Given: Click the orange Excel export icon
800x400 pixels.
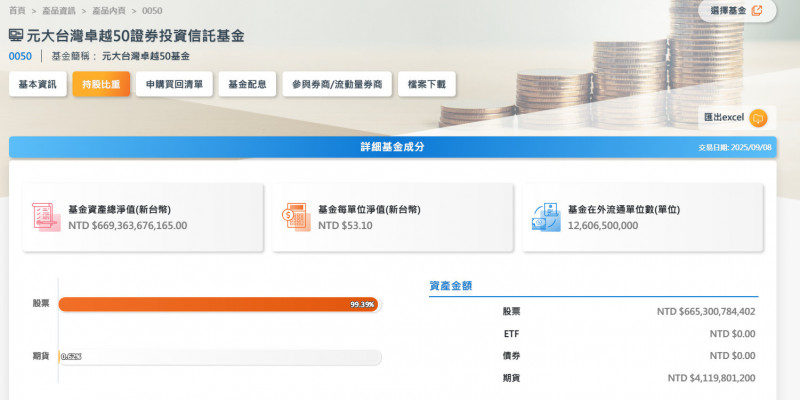Looking at the screenshot, I should coord(757,118).
